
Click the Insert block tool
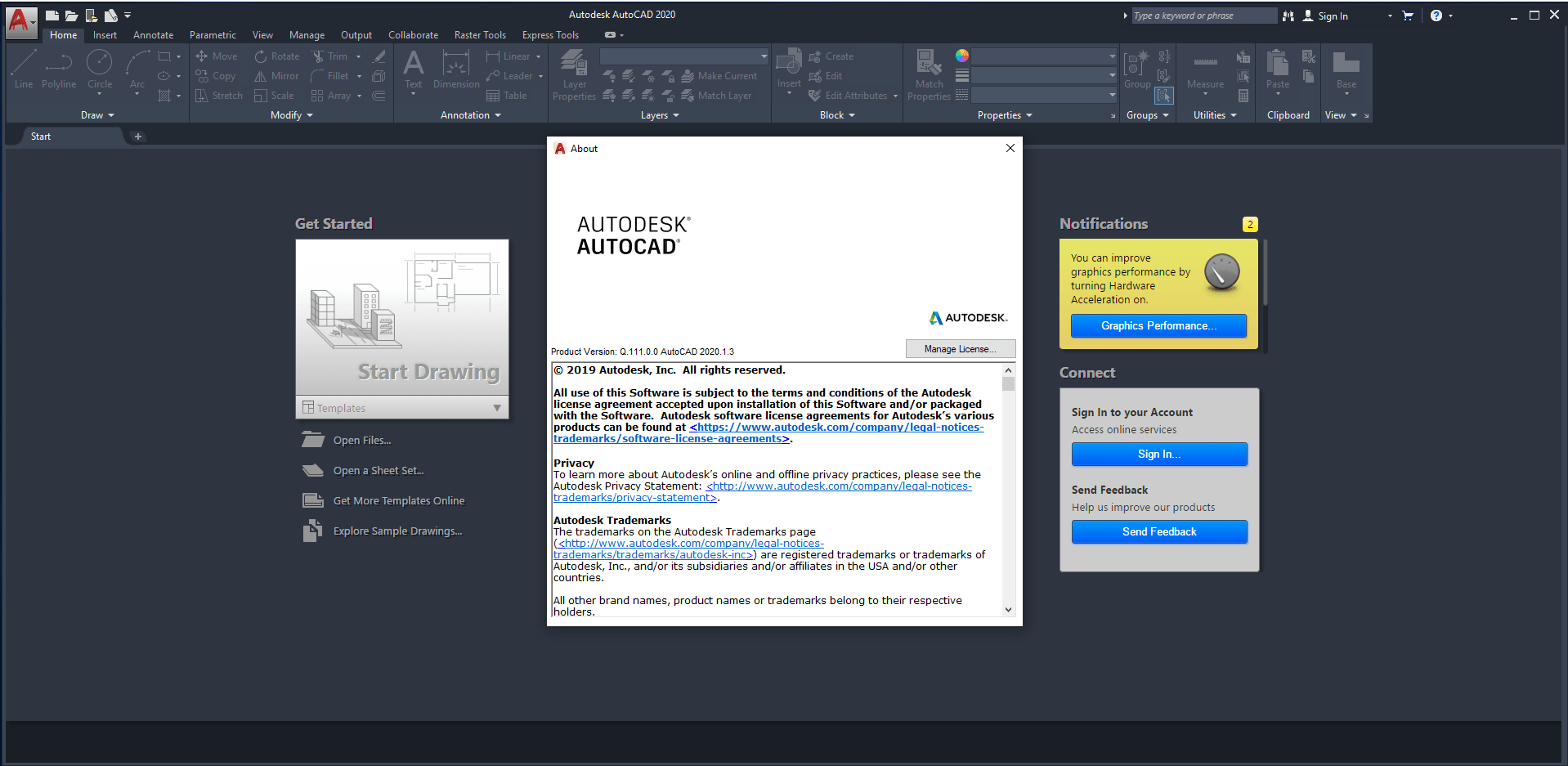[x=789, y=69]
